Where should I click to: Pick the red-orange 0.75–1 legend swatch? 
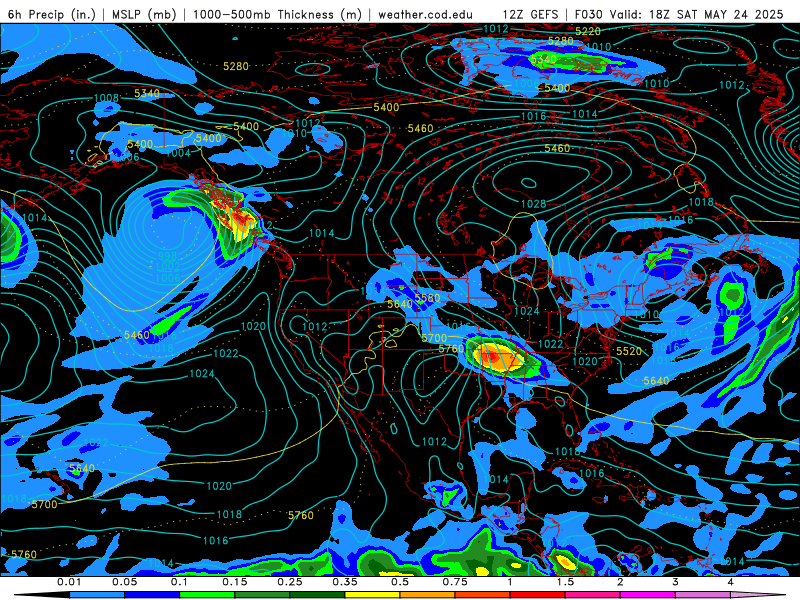tap(483, 595)
